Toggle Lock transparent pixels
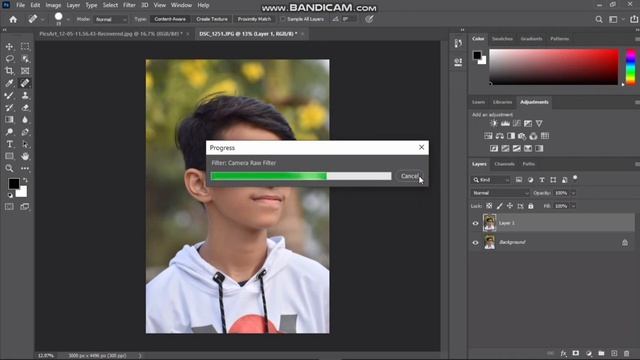The height and width of the screenshot is (360, 640). pyautogui.click(x=489, y=206)
